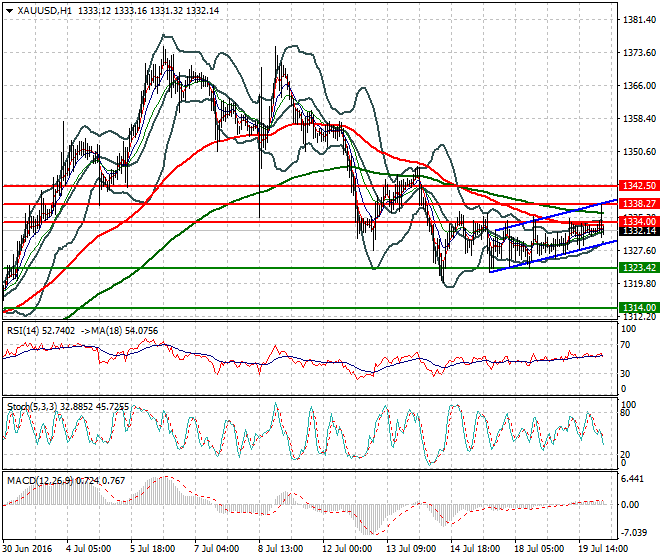
Task: Click the 13 Jul 09:00 time label
Action: [411, 549]
